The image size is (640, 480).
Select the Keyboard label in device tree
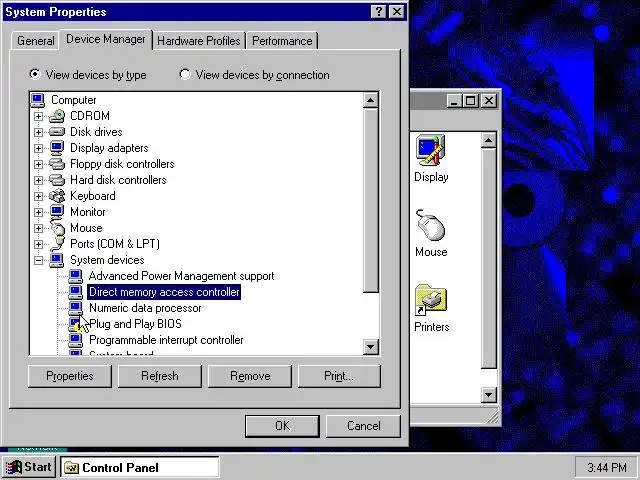(x=93, y=196)
